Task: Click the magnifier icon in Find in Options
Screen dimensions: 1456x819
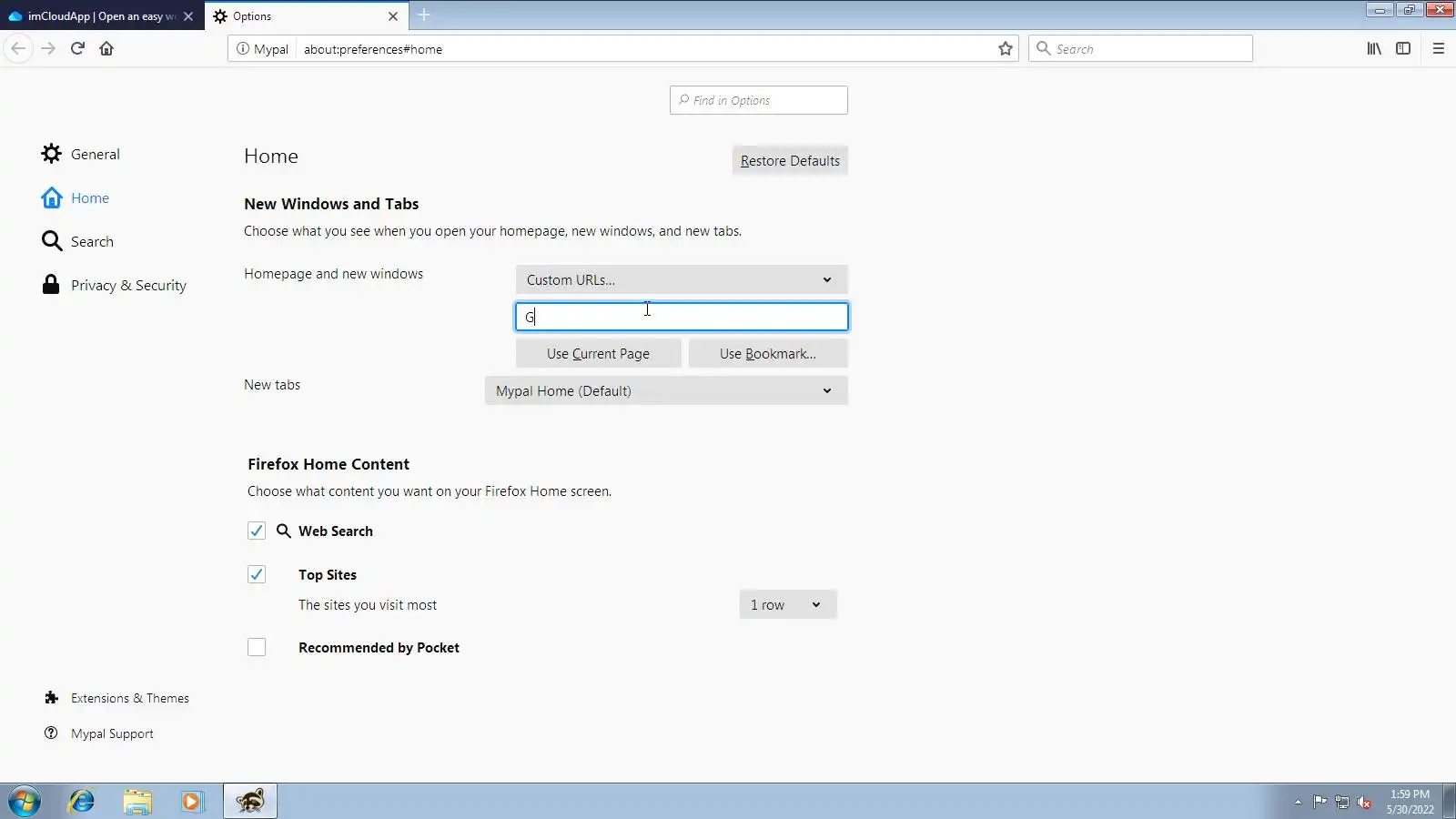Action: click(683, 100)
